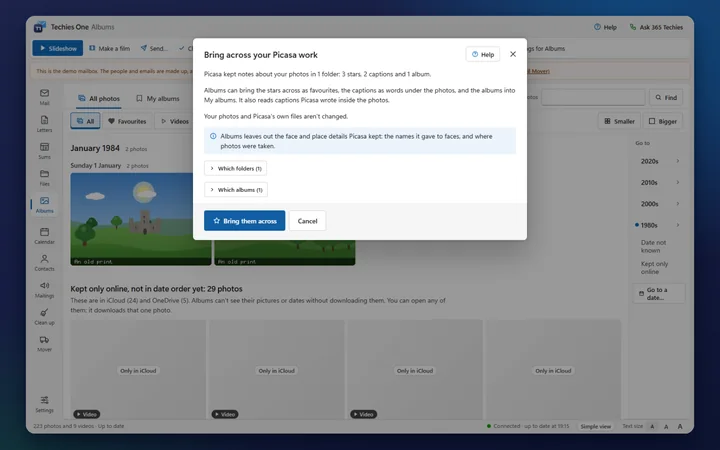Open the fourth Only in iCloud photo
Screen dimensions: 720x450
tap(553, 370)
